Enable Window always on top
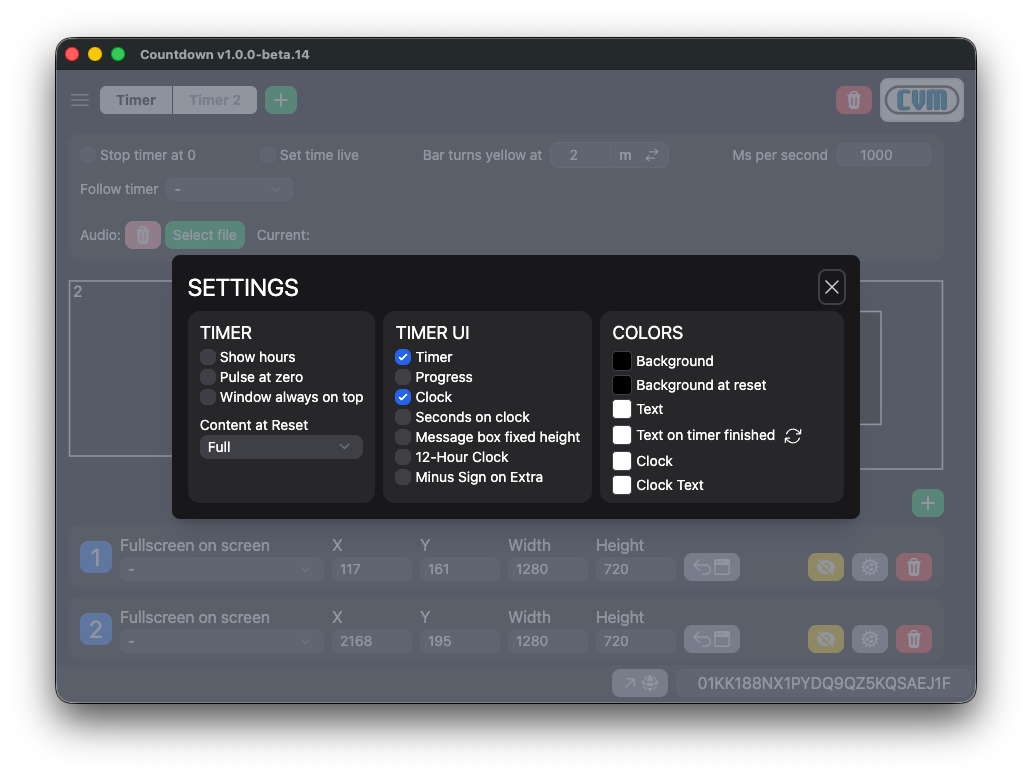The image size is (1032, 777). pos(208,397)
